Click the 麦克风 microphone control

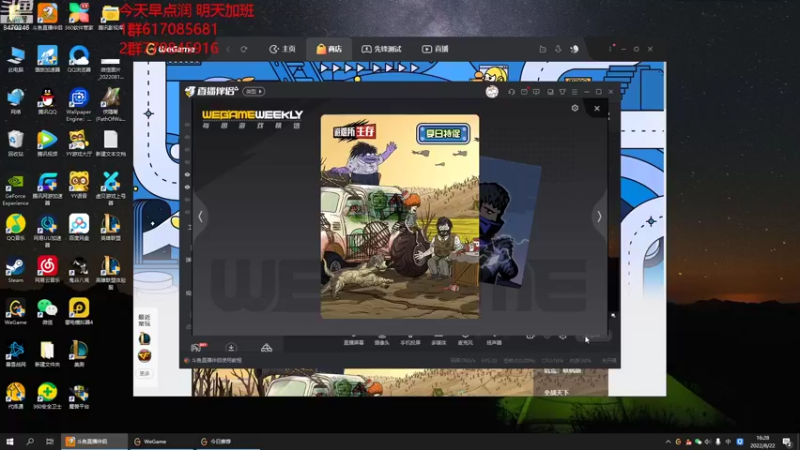(x=465, y=340)
